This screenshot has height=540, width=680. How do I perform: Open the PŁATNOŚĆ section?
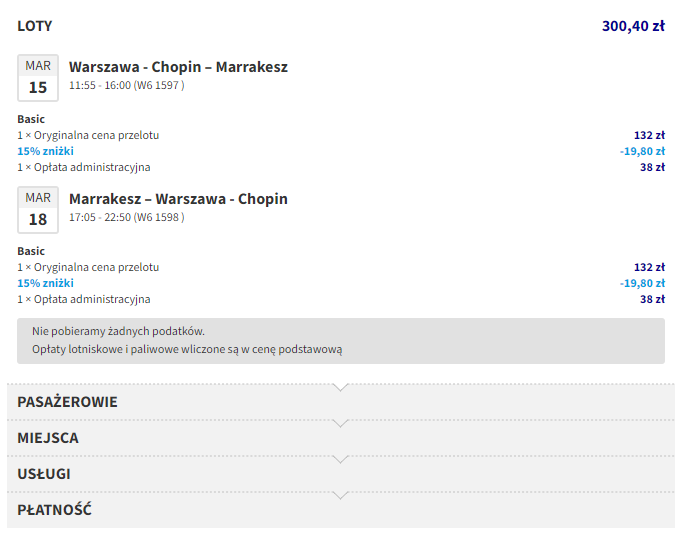pyautogui.click(x=55, y=510)
